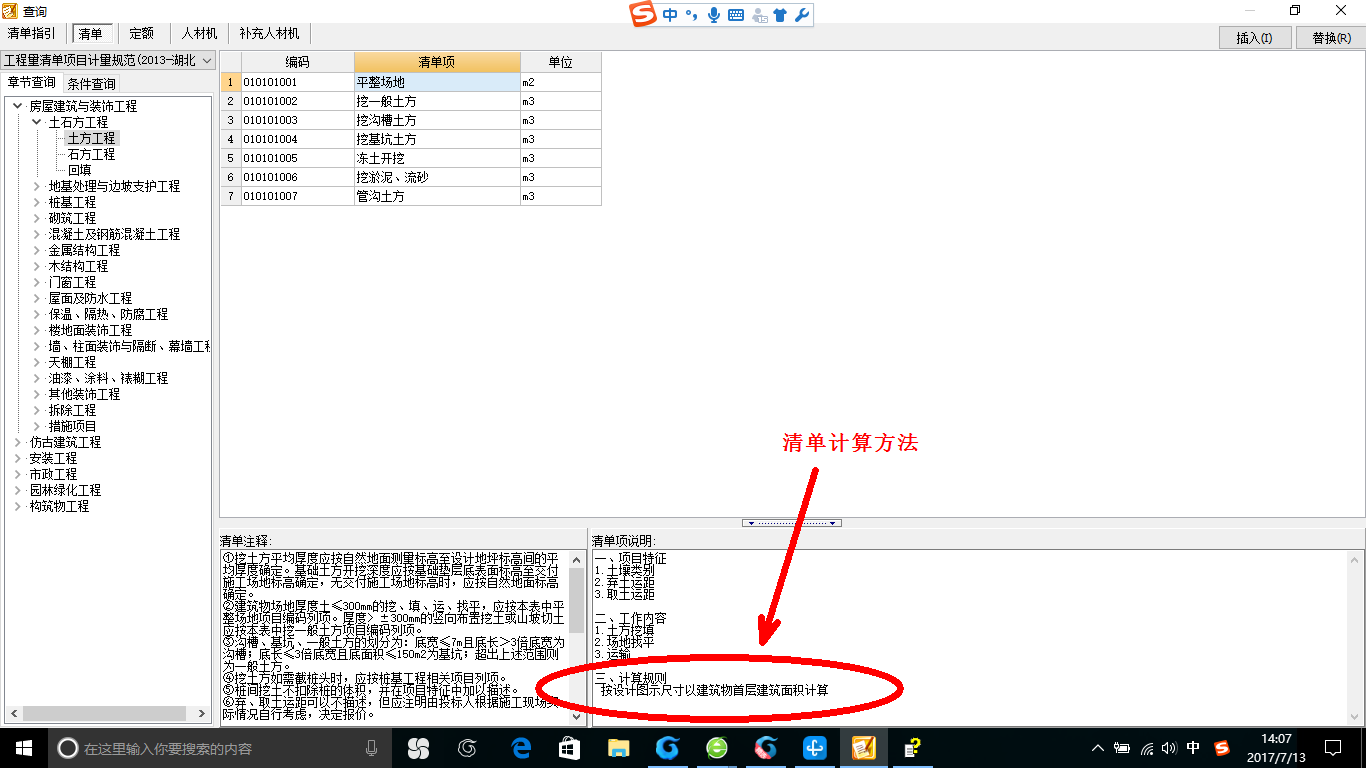1366x768 pixels.
Task: Click the Sogou input method logo
Action: tap(642, 14)
